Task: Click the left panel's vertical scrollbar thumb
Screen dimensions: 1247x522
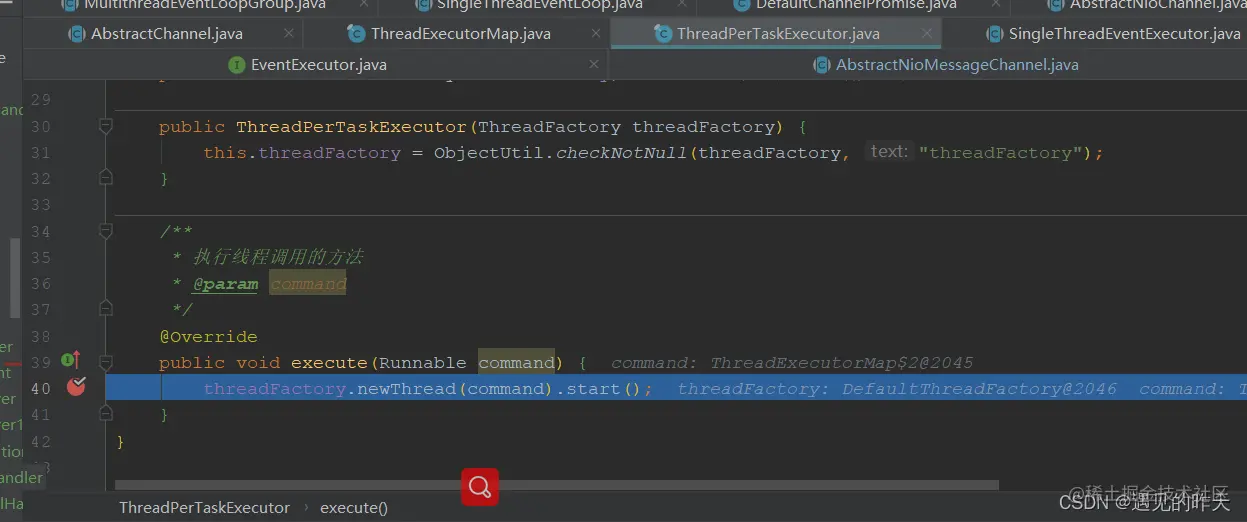Action: pos(15,277)
